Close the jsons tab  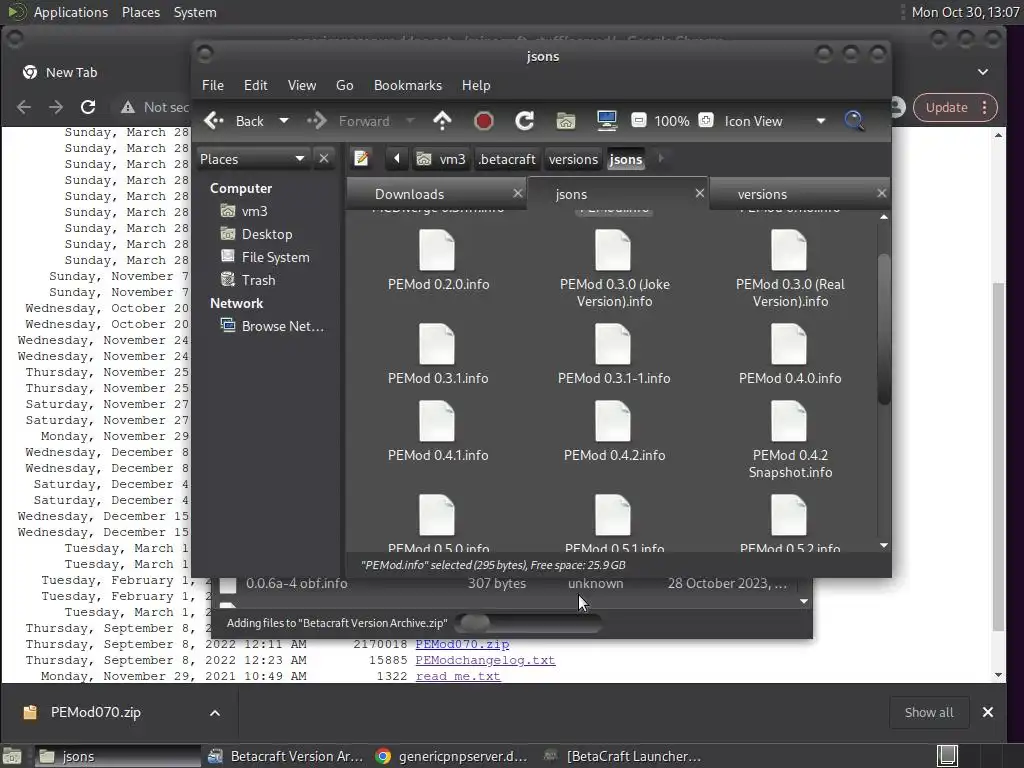699,193
